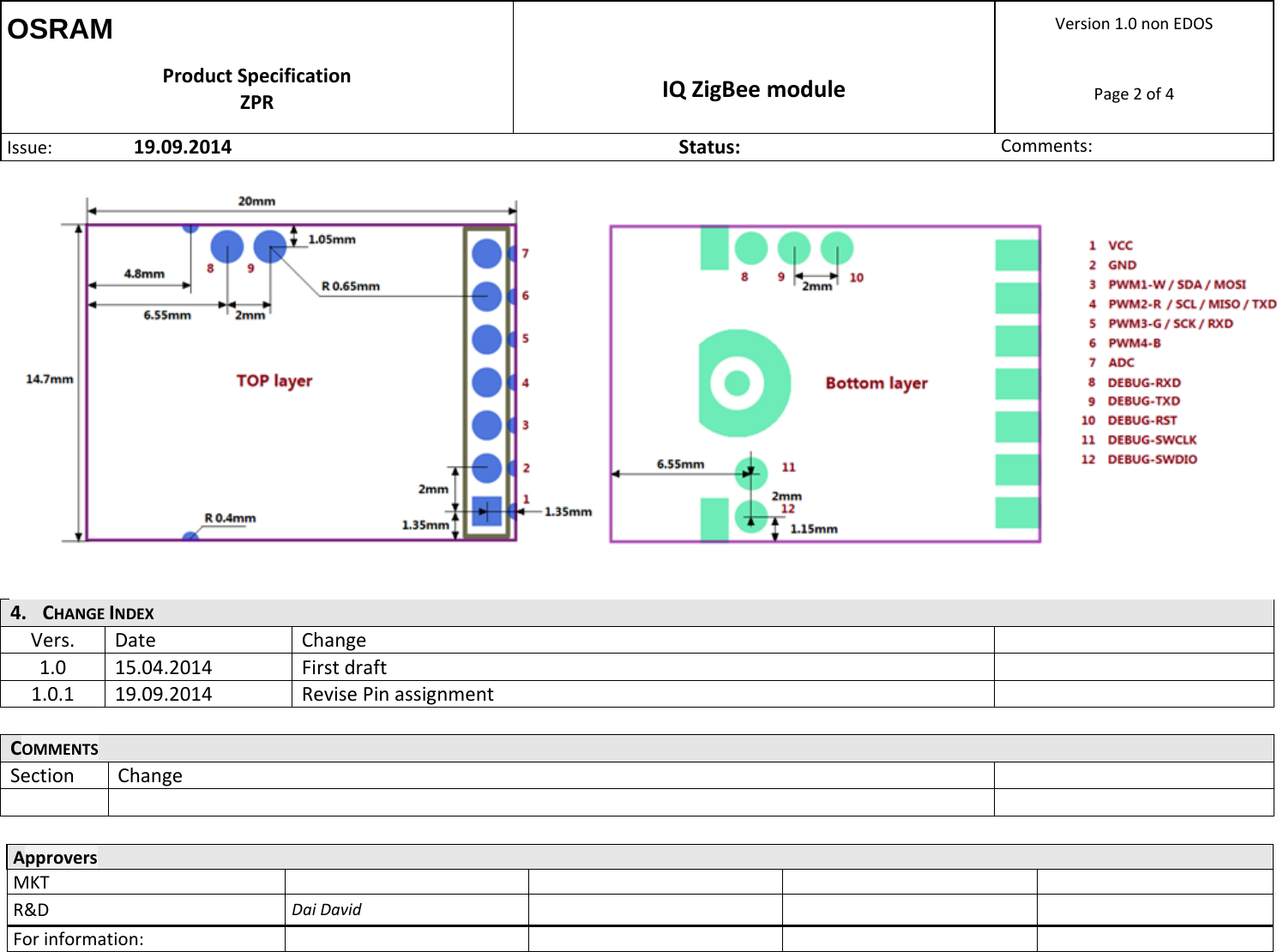Image resolution: width=1277 pixels, height=952 pixels.
Task: Select the 'IQ ZigBee module' title
Action: (753, 89)
